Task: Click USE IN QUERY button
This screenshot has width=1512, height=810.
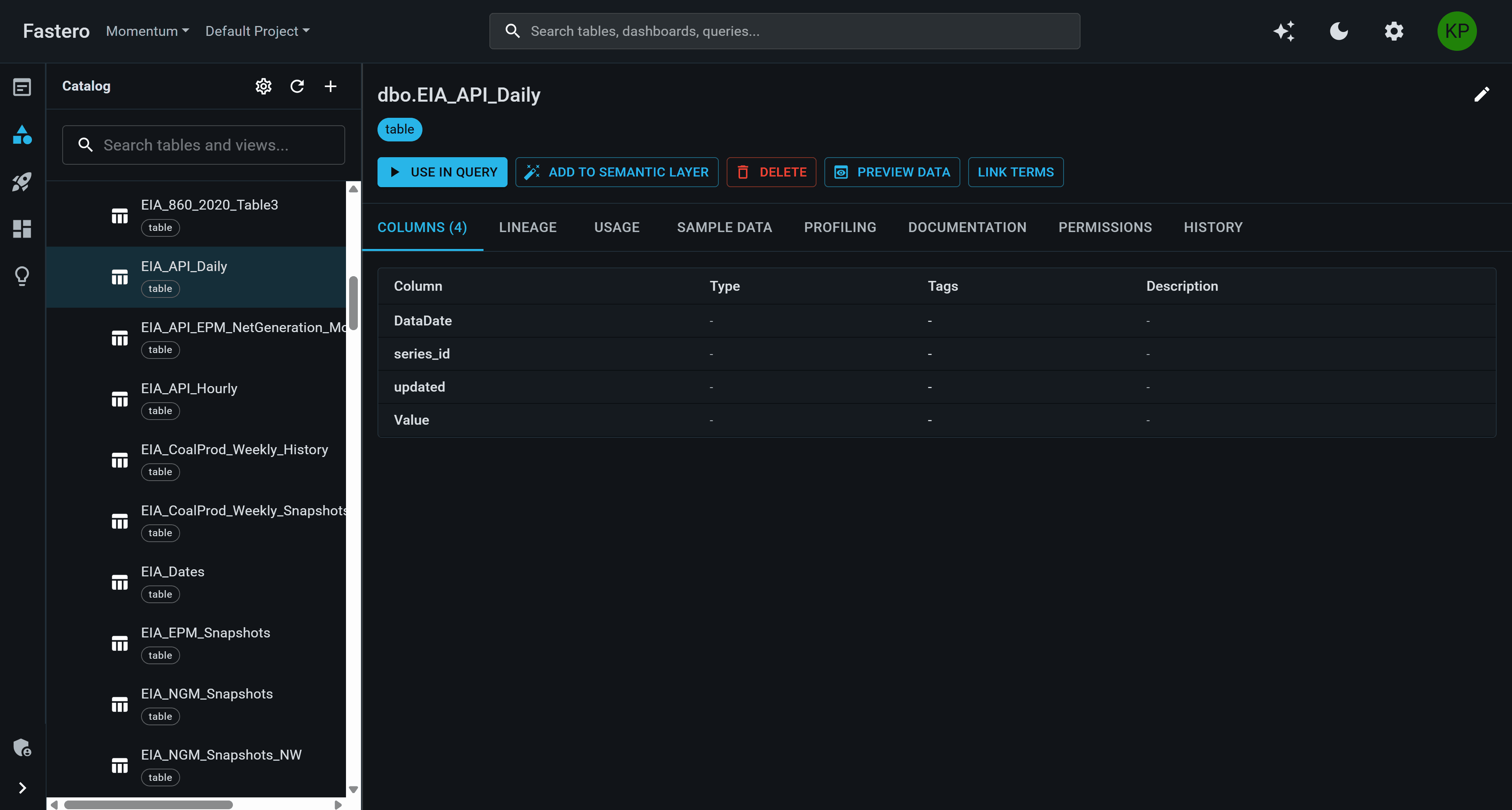Action: click(x=442, y=172)
